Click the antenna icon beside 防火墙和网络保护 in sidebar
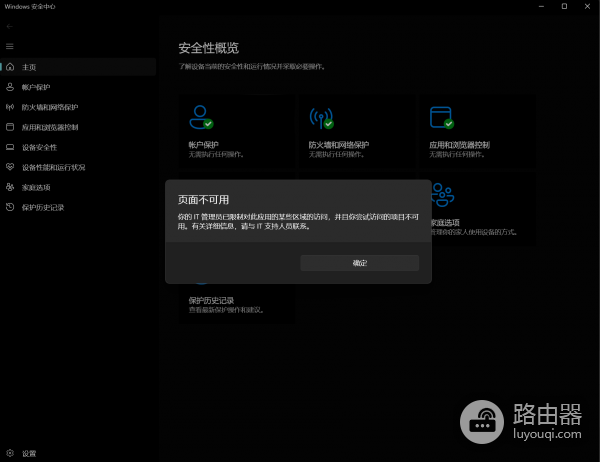The height and width of the screenshot is (462, 600). click(x=10, y=107)
